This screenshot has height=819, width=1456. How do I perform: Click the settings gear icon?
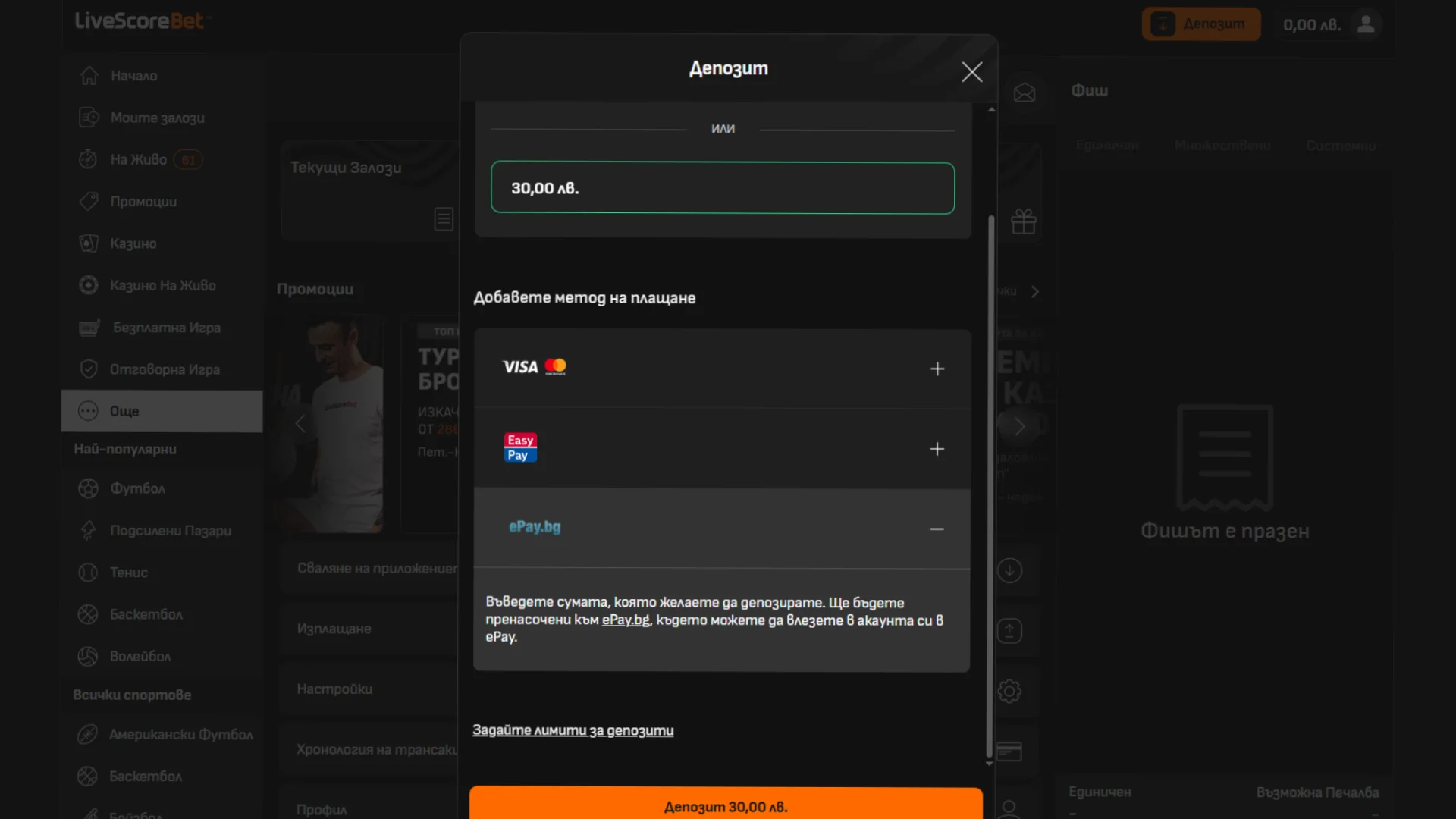coord(1009,691)
